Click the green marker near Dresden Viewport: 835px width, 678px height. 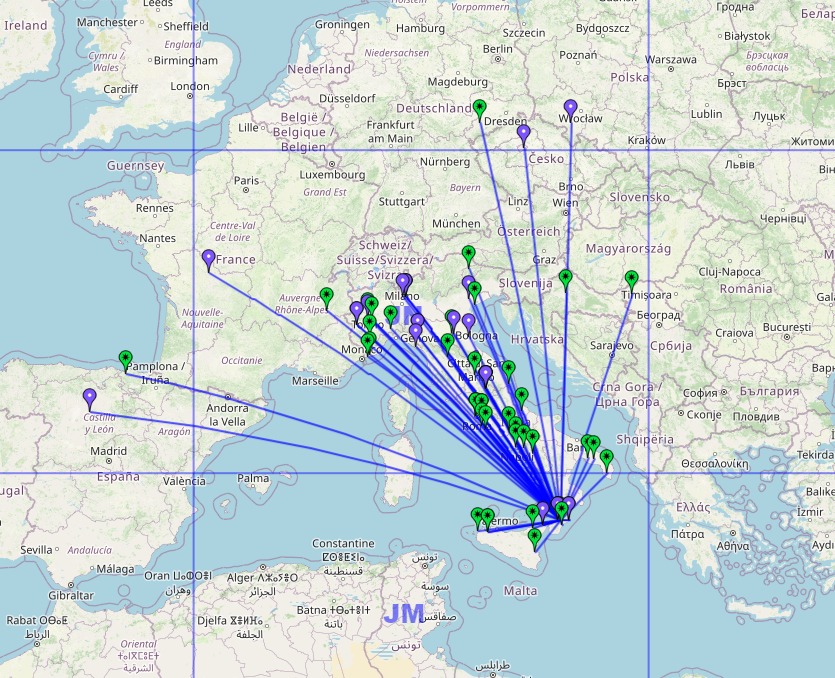[480, 109]
